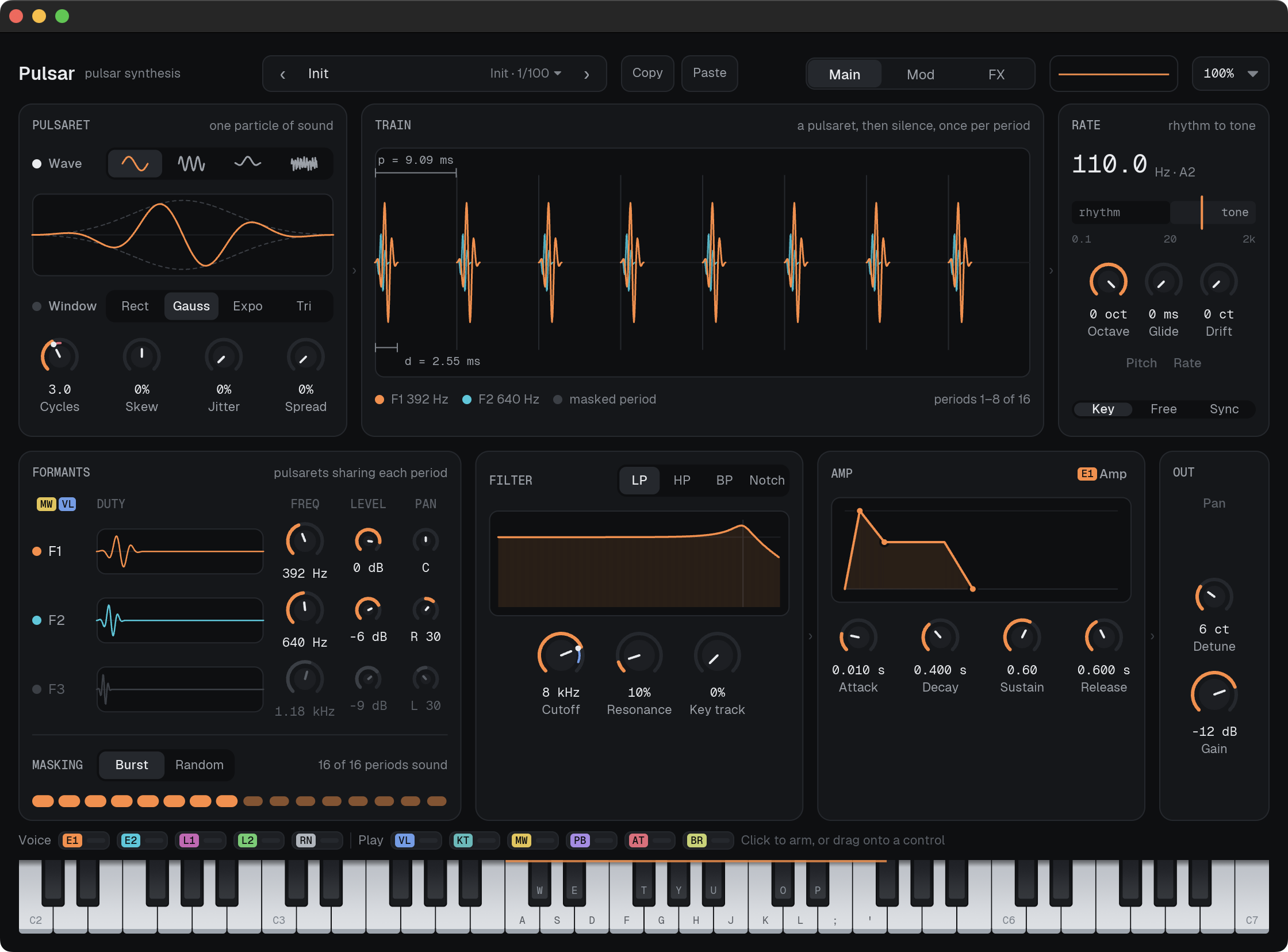Viewport: 1288px width, 952px height.
Task: Click the Paste button
Action: pos(710,73)
